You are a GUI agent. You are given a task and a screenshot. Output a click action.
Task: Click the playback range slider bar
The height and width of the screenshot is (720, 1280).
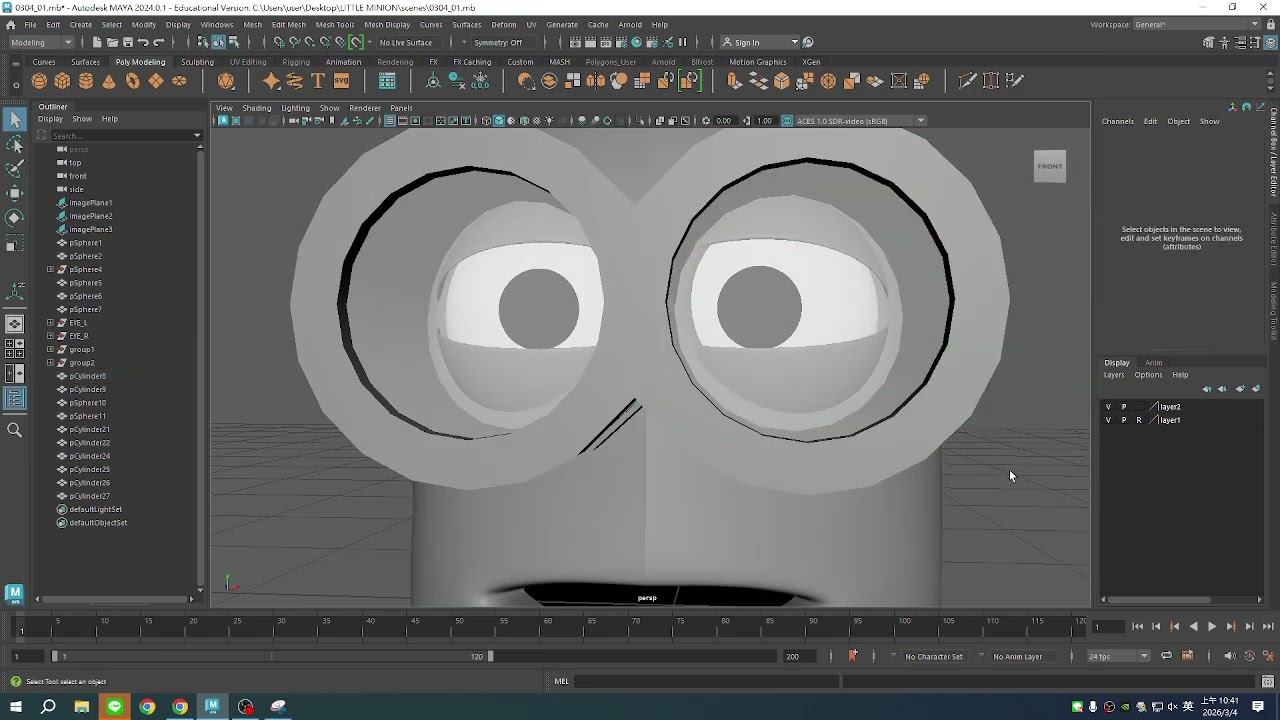pos(270,656)
